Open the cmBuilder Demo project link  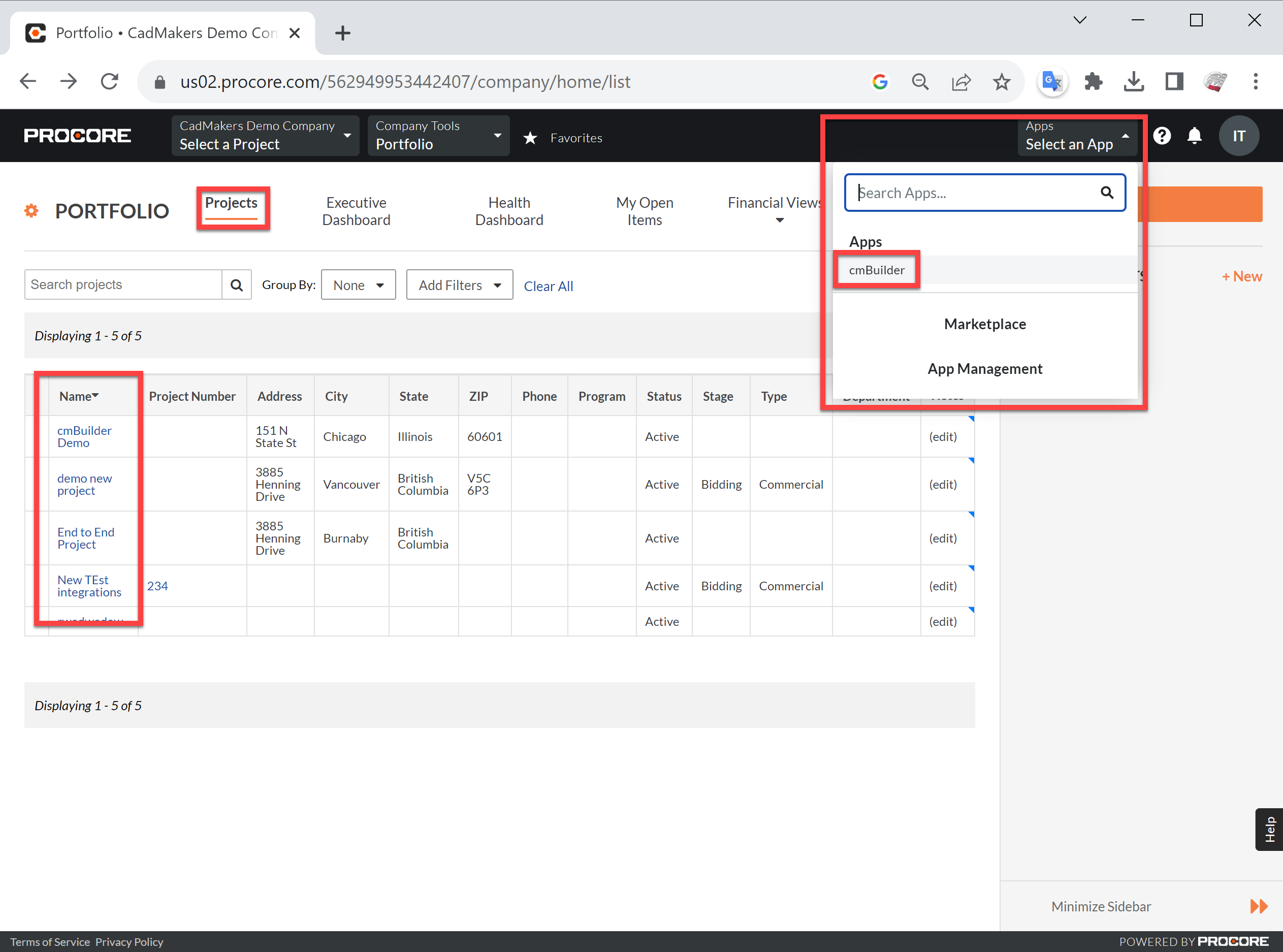click(x=84, y=437)
